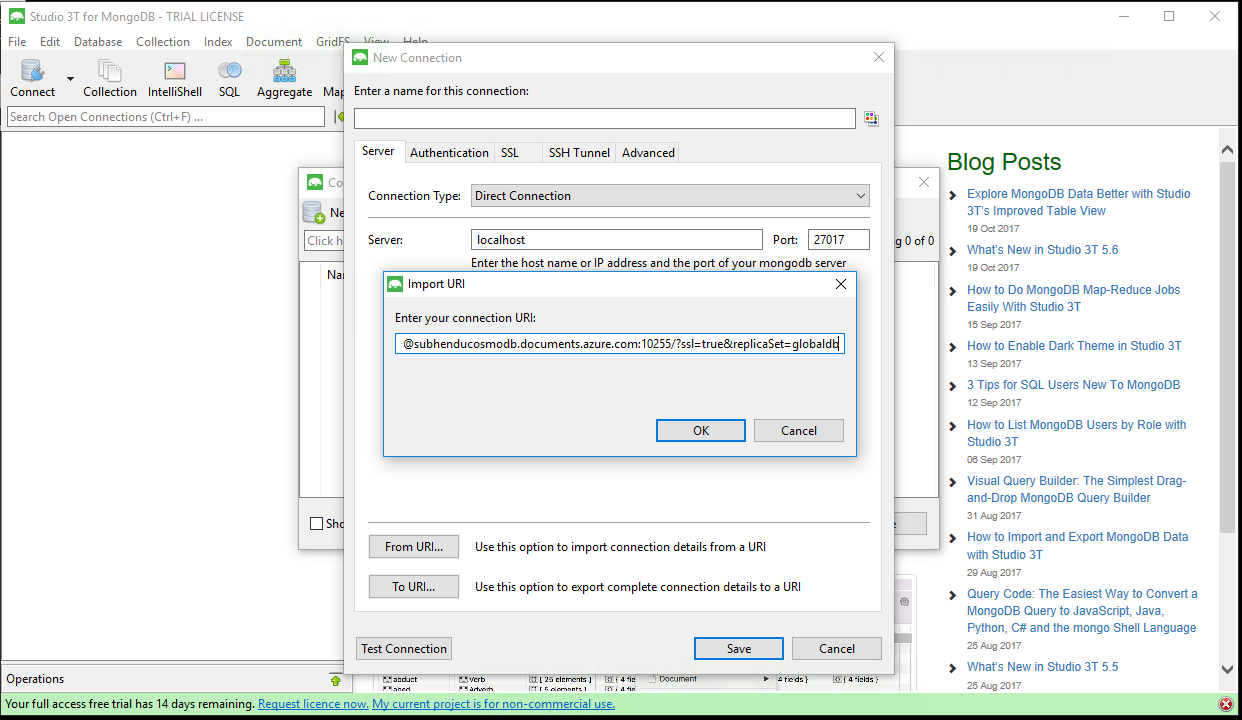
Task: Click Cancel in the Import URI dialog
Action: [799, 430]
